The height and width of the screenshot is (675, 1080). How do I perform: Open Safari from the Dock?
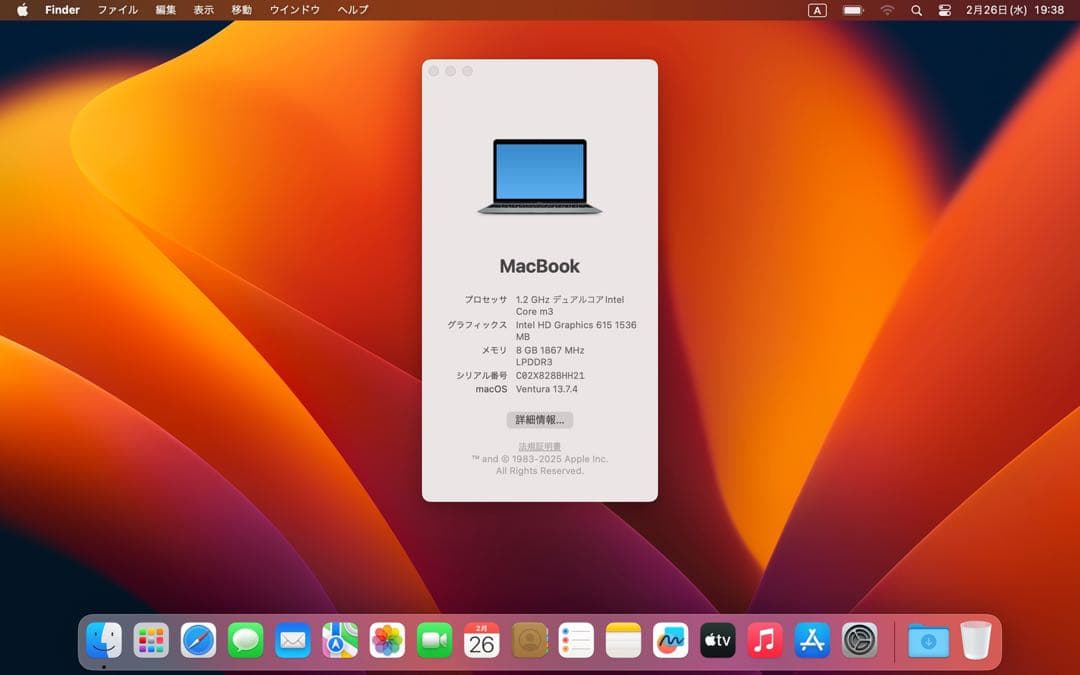[198, 640]
